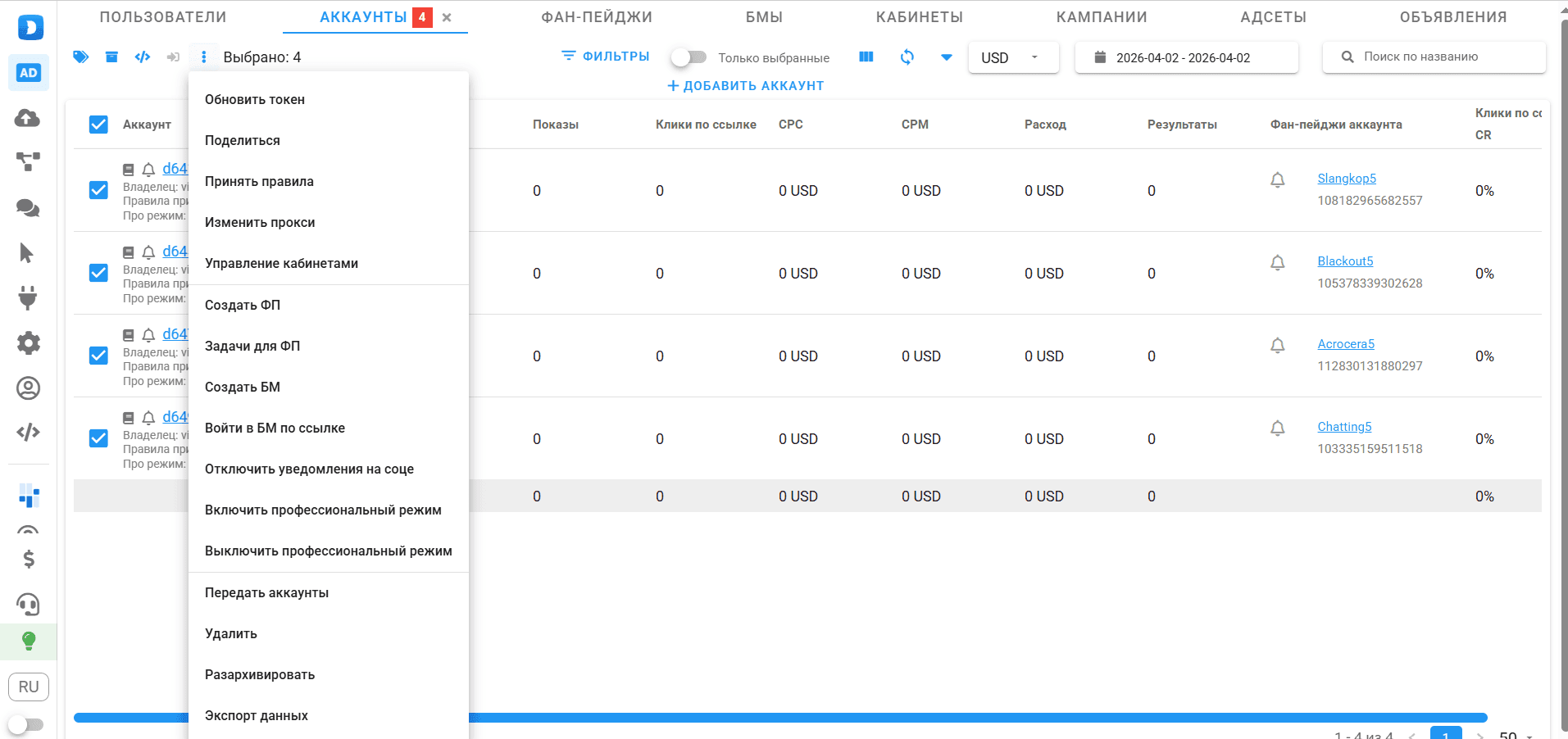1568x739 pixels.
Task: Click ДОБАВИТЬ АККАУНТ button
Action: 745,86
